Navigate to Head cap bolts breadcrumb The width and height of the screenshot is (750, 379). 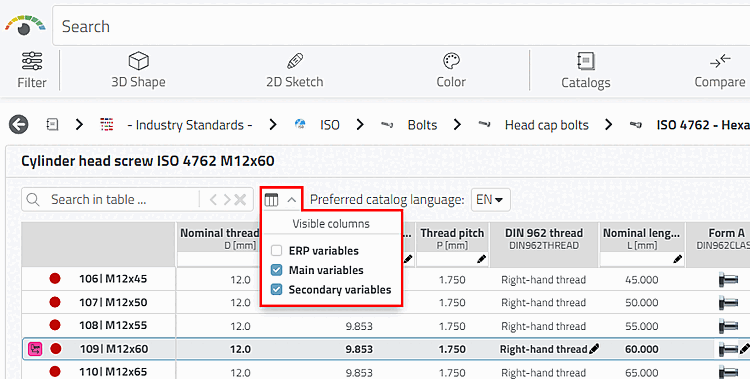[x=547, y=125]
